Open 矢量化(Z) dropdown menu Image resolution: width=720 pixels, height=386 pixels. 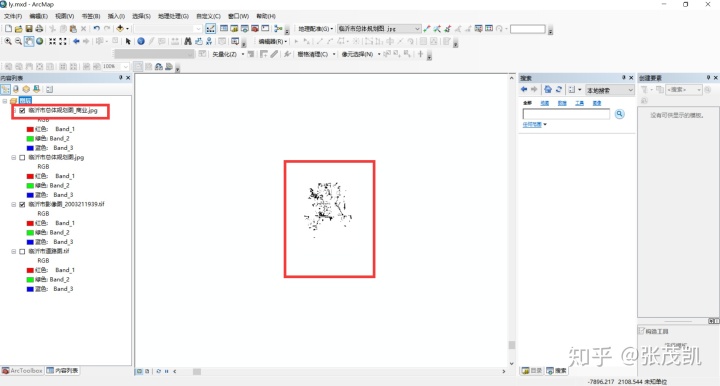click(227, 54)
